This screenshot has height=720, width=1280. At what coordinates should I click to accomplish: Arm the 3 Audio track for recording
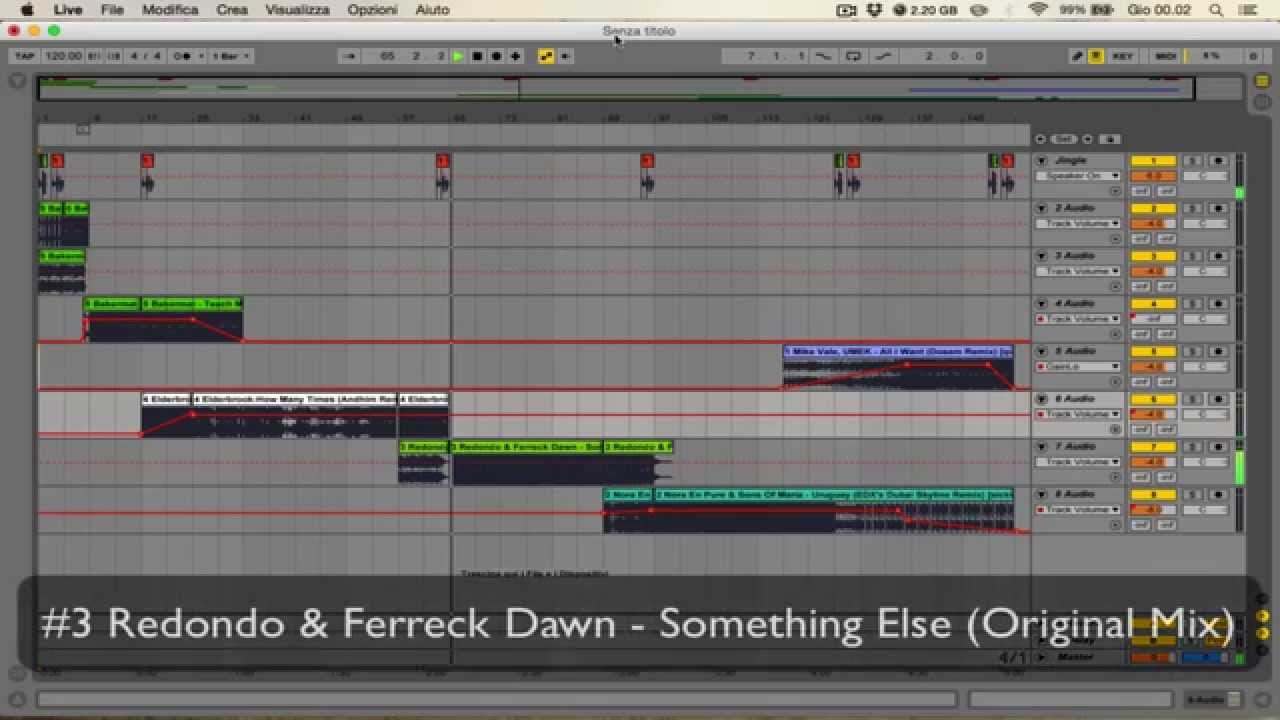1218,256
